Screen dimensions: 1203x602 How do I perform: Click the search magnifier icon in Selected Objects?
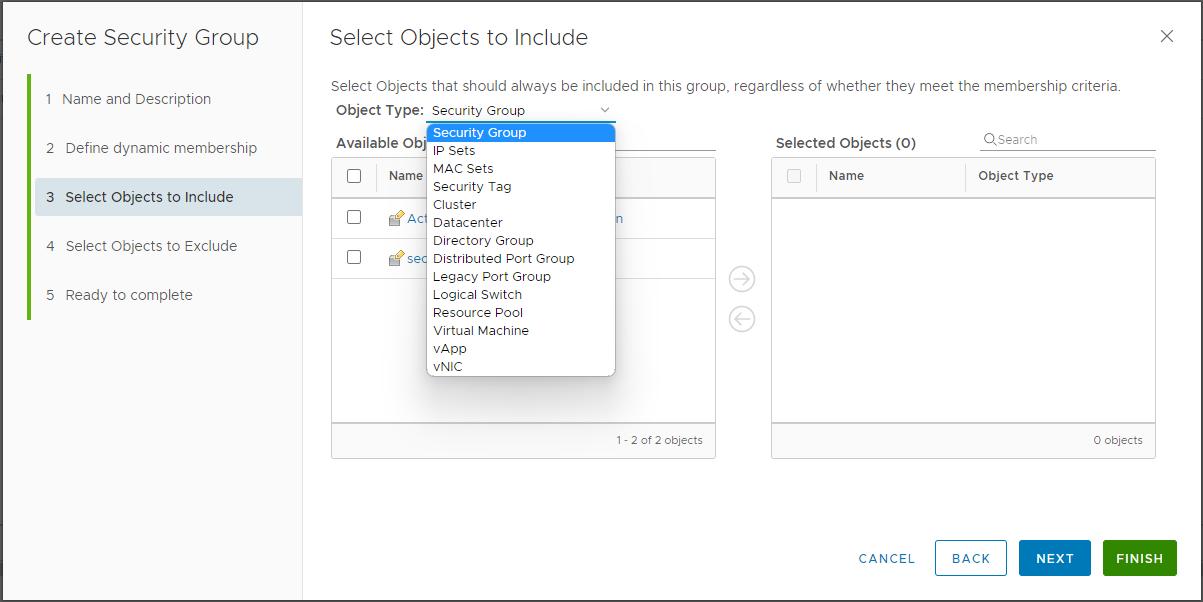[990, 140]
